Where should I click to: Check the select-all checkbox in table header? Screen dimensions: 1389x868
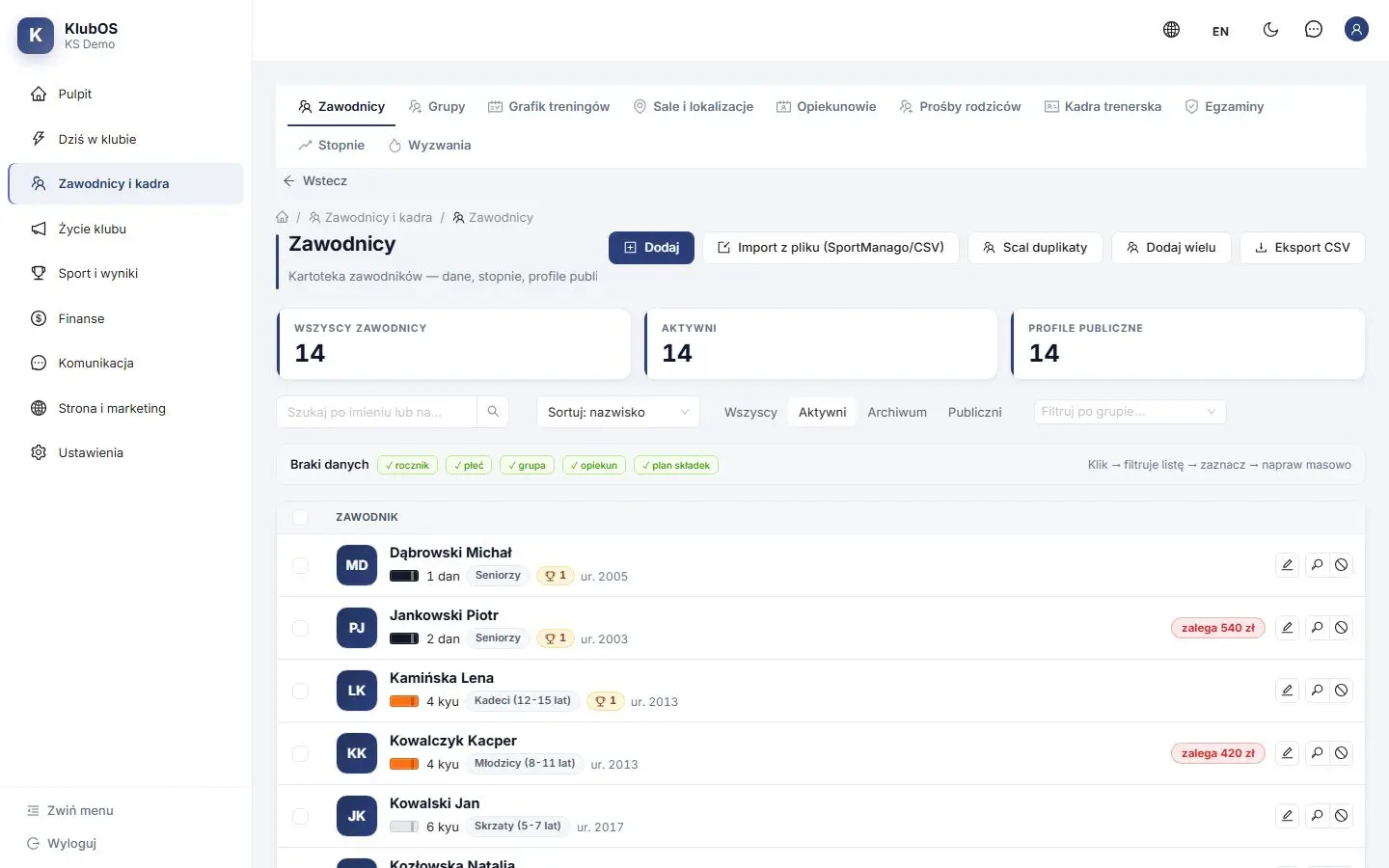[x=300, y=518]
